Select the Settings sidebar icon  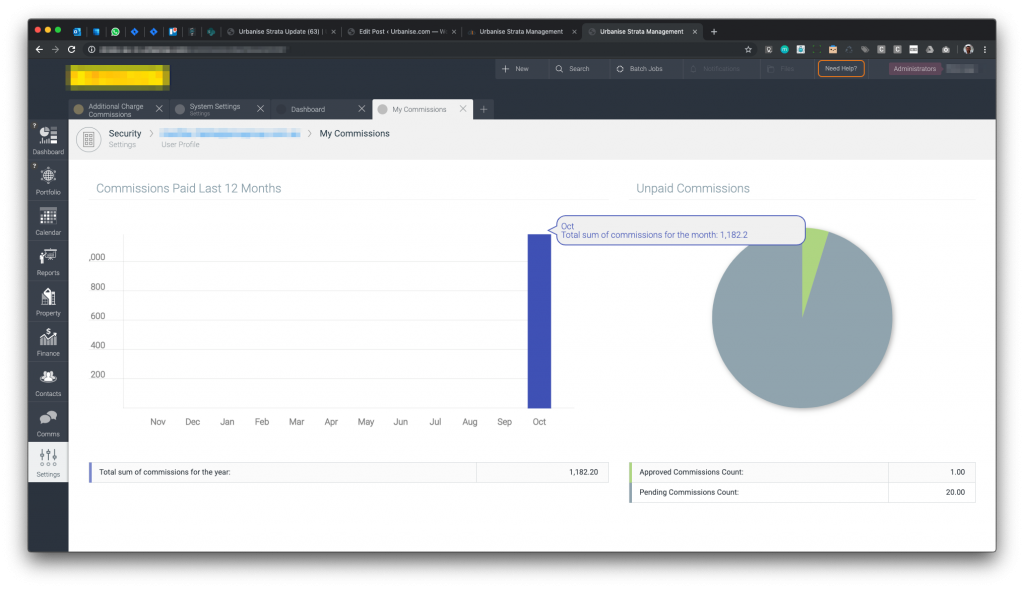pos(48,462)
